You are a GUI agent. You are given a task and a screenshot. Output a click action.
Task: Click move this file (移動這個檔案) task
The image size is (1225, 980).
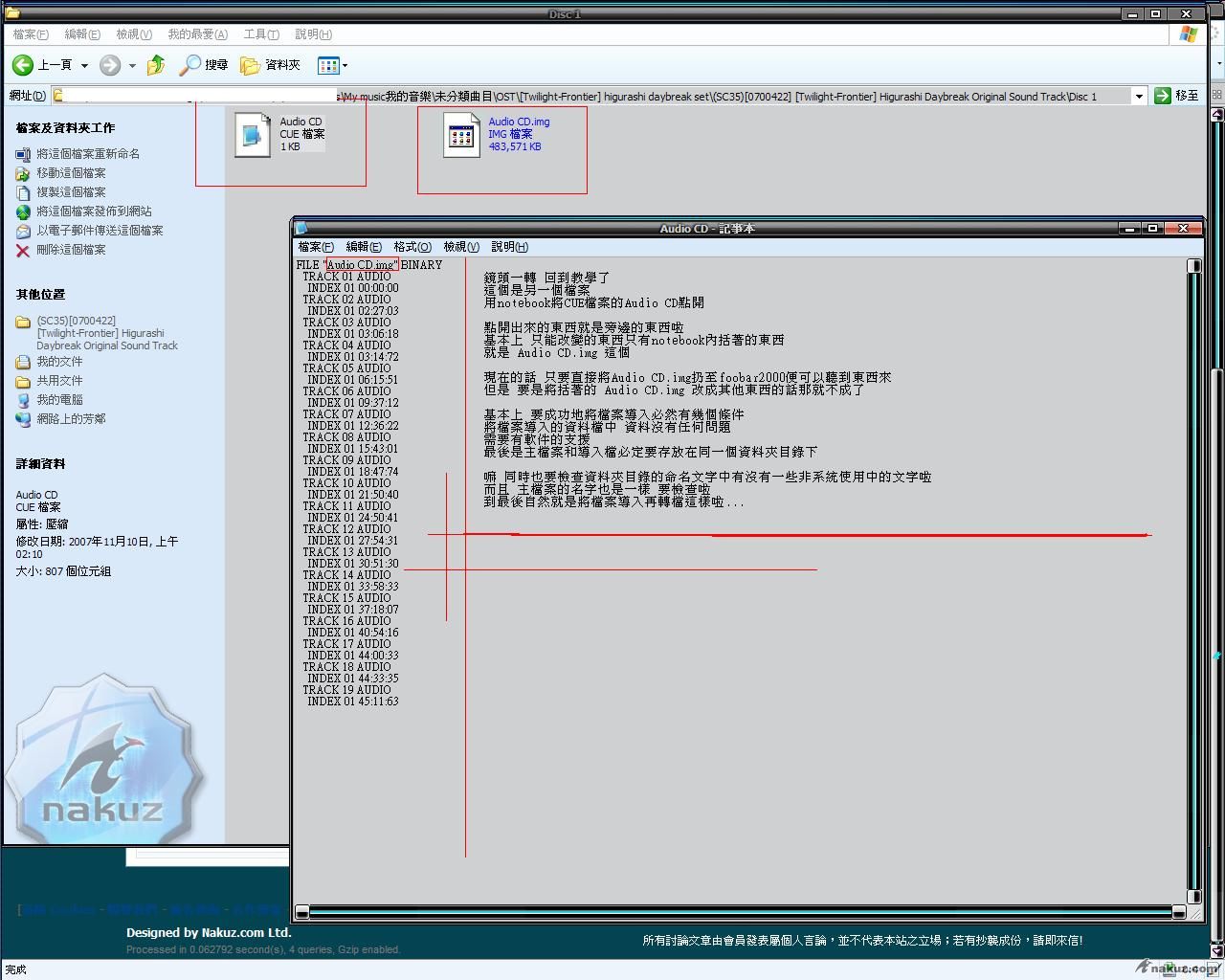pos(71,173)
